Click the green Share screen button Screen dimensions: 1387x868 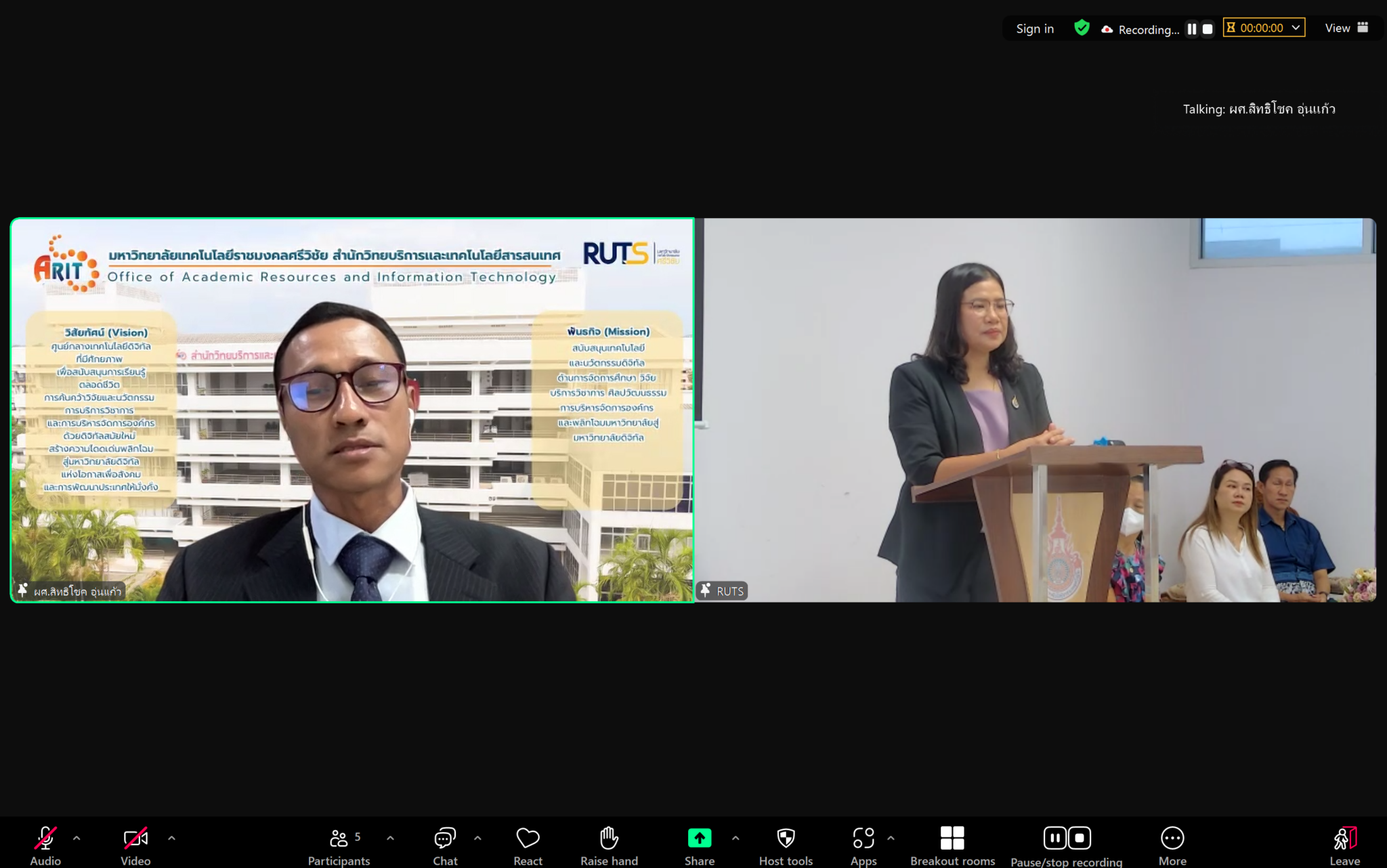699,838
